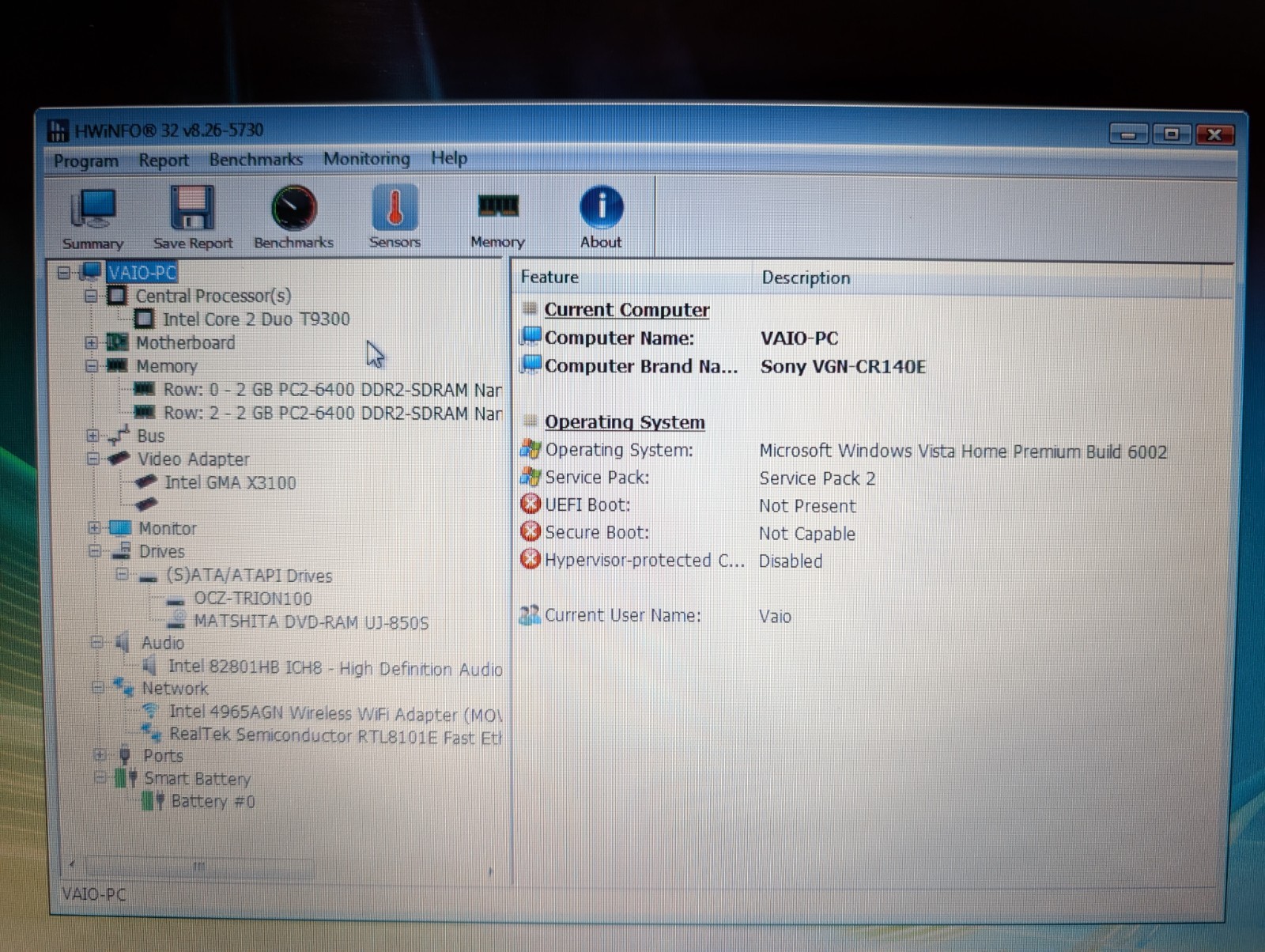Click the Intel 4965AGN WiFi adapter icon

[x=150, y=712]
